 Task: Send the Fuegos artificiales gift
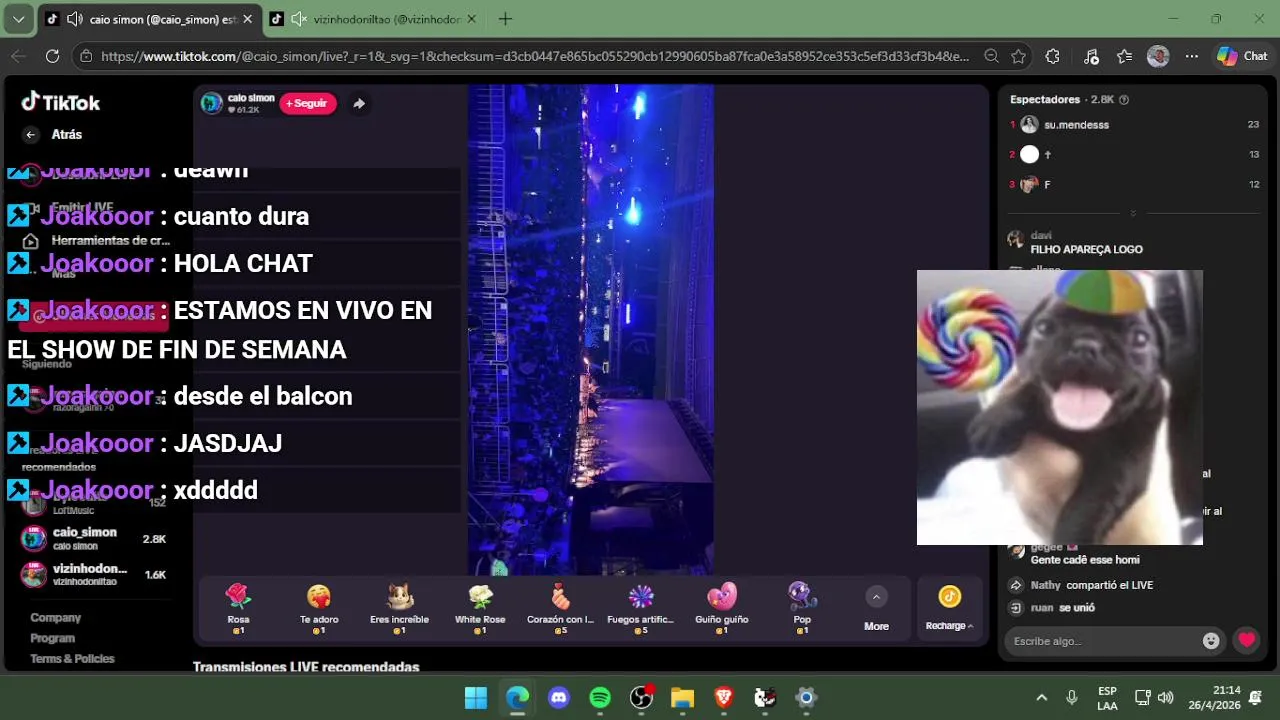coord(641,609)
